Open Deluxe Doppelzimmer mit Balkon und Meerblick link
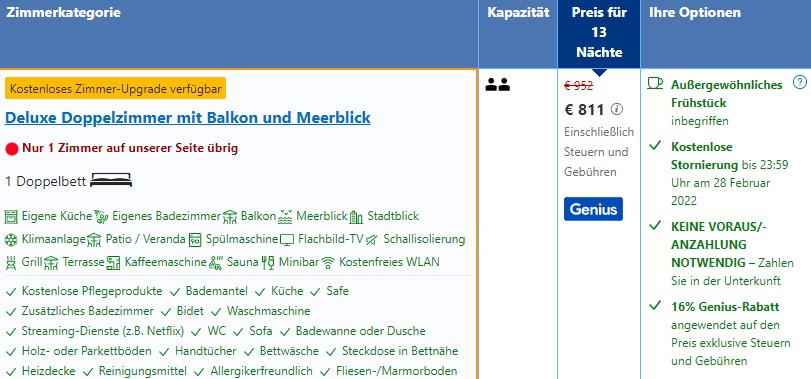The width and height of the screenshot is (811, 379). click(188, 118)
